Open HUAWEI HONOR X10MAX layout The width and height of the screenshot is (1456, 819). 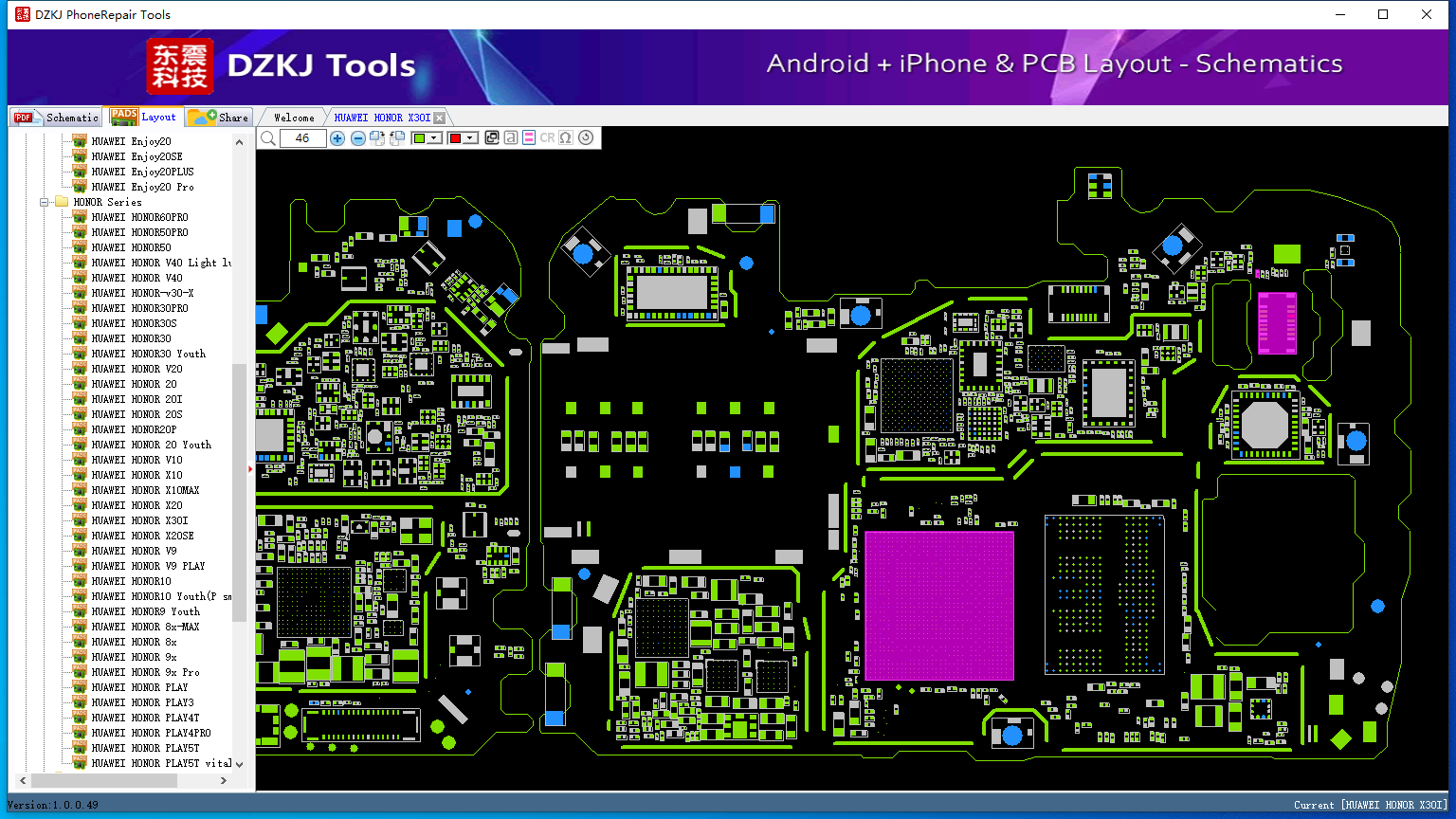[x=145, y=490]
